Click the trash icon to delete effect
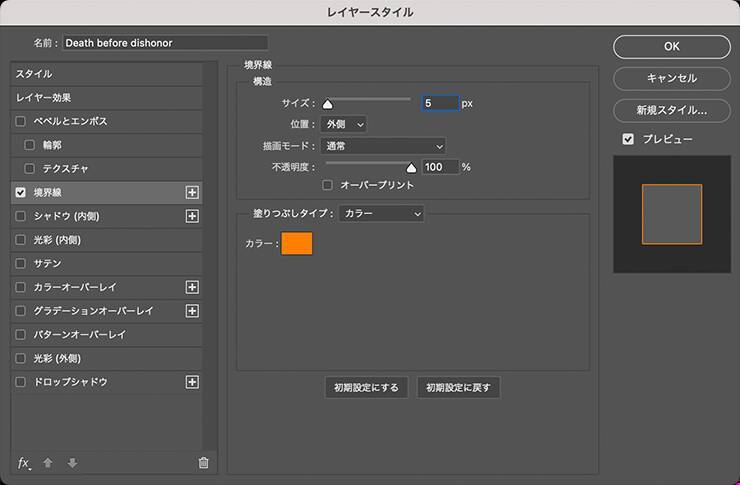 tap(204, 463)
